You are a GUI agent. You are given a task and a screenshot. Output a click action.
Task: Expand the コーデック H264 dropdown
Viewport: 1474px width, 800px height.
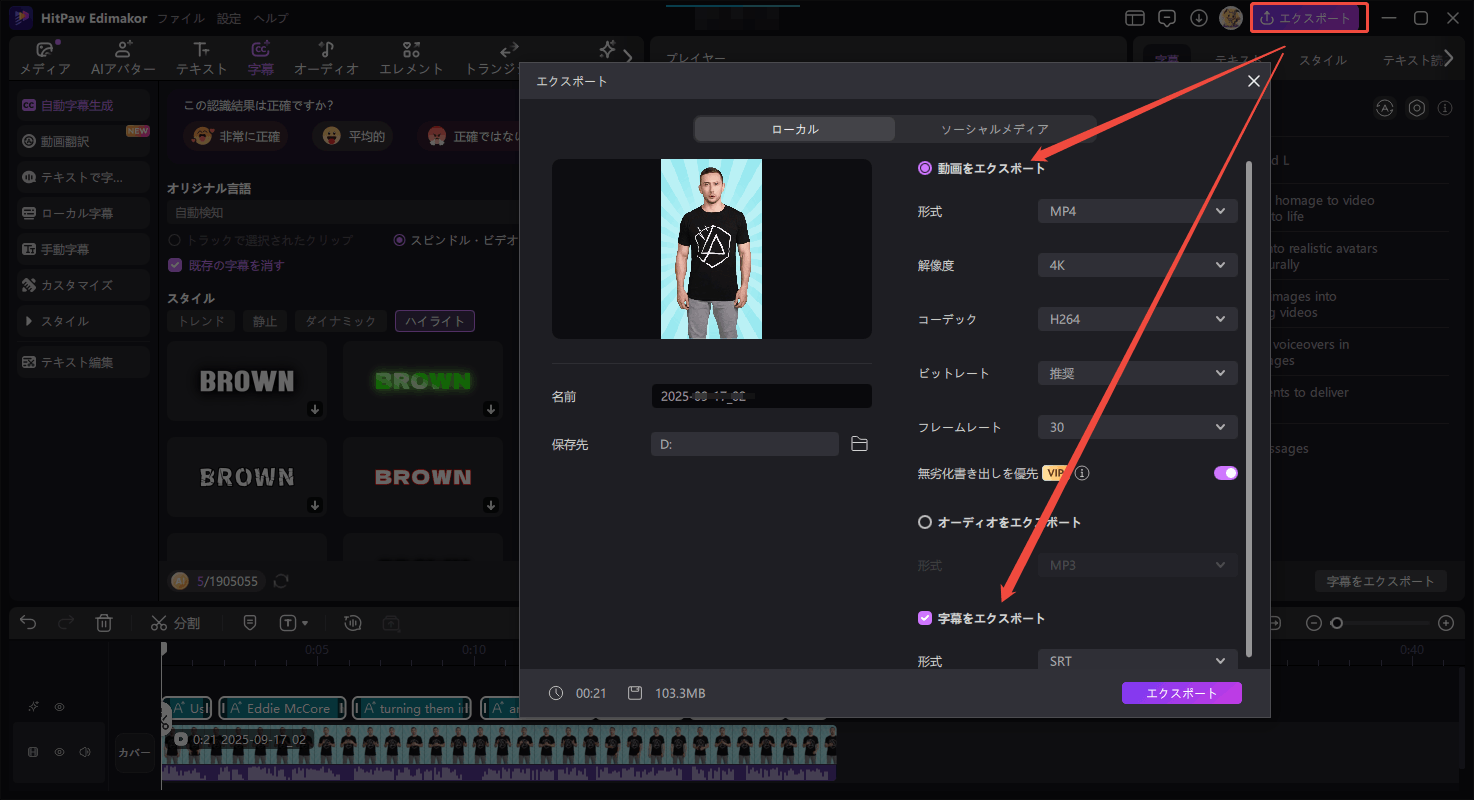pyautogui.click(x=1137, y=318)
